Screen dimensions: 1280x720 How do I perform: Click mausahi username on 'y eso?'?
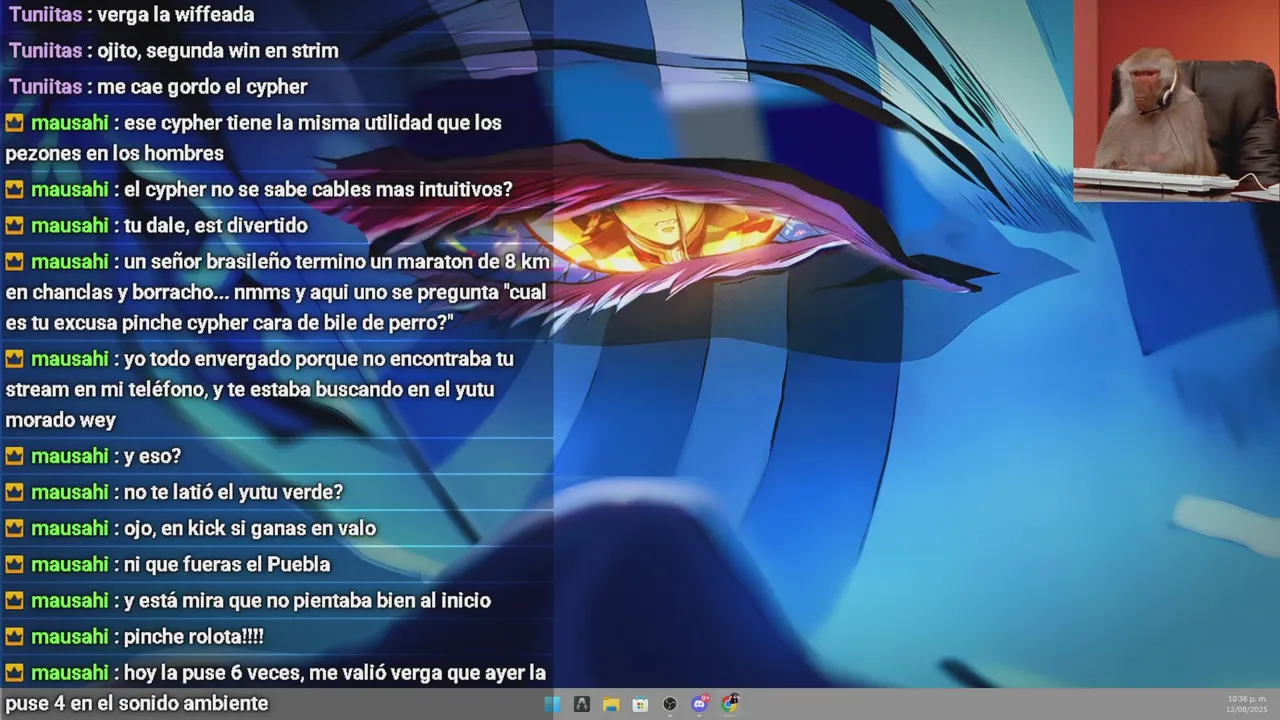point(70,456)
